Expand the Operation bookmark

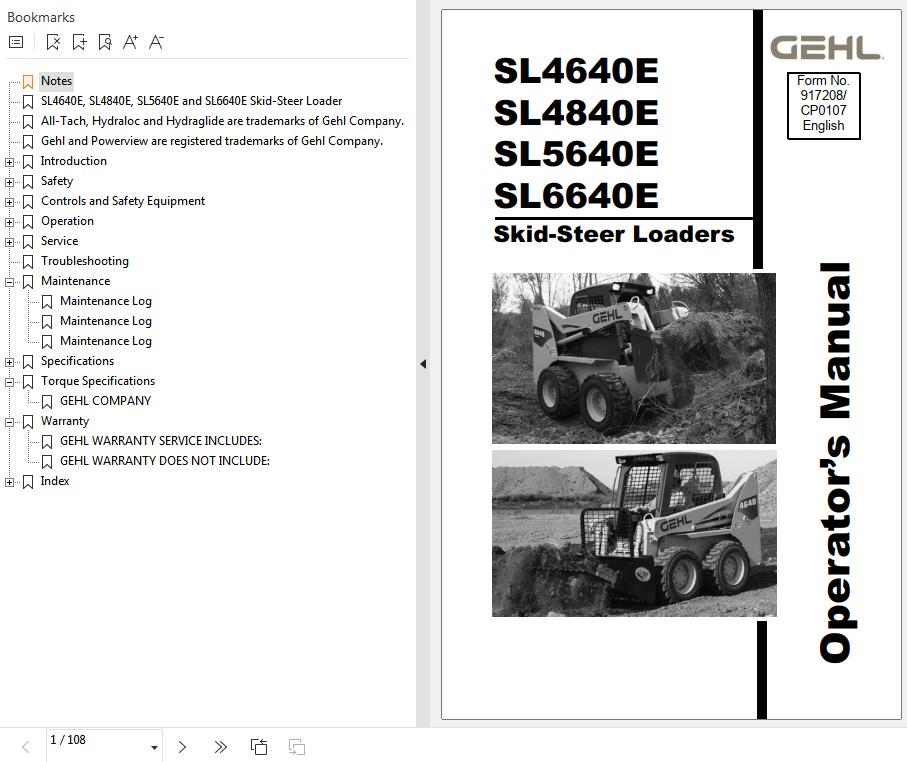pos(9,222)
